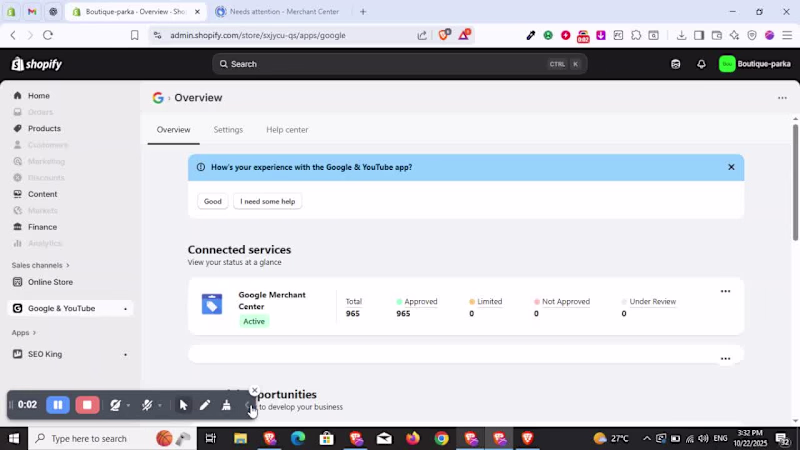
Task: Open microphone options dropdown arrow
Action: coord(160,406)
